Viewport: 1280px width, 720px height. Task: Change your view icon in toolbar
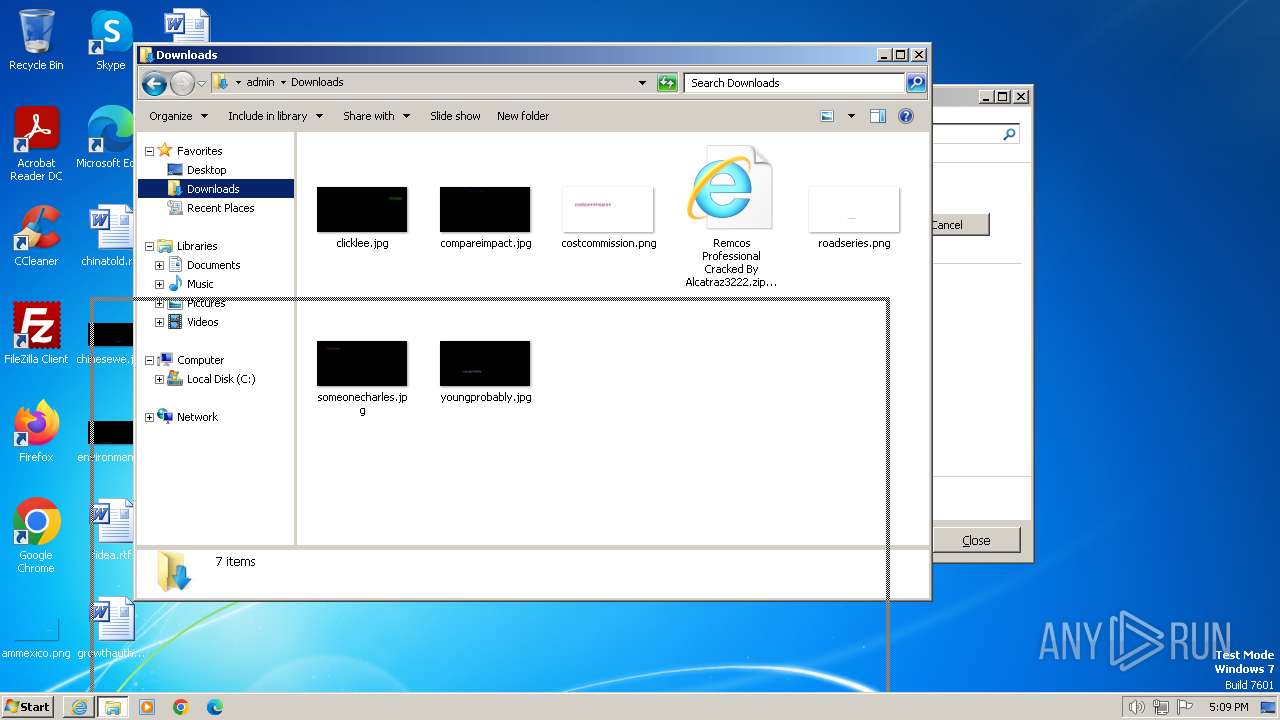[x=827, y=116]
